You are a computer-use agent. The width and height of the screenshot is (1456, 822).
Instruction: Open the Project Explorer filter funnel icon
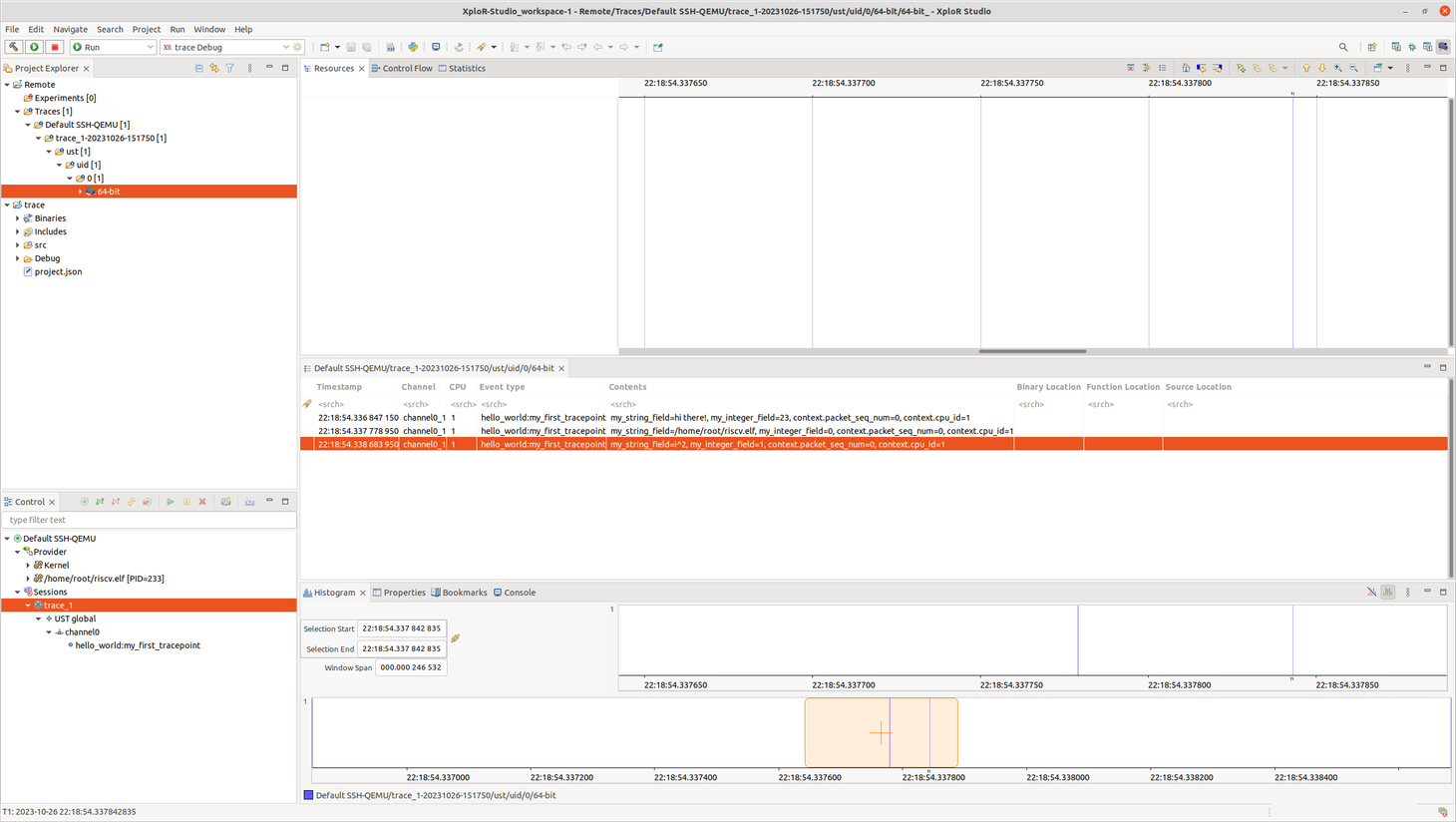click(x=230, y=68)
